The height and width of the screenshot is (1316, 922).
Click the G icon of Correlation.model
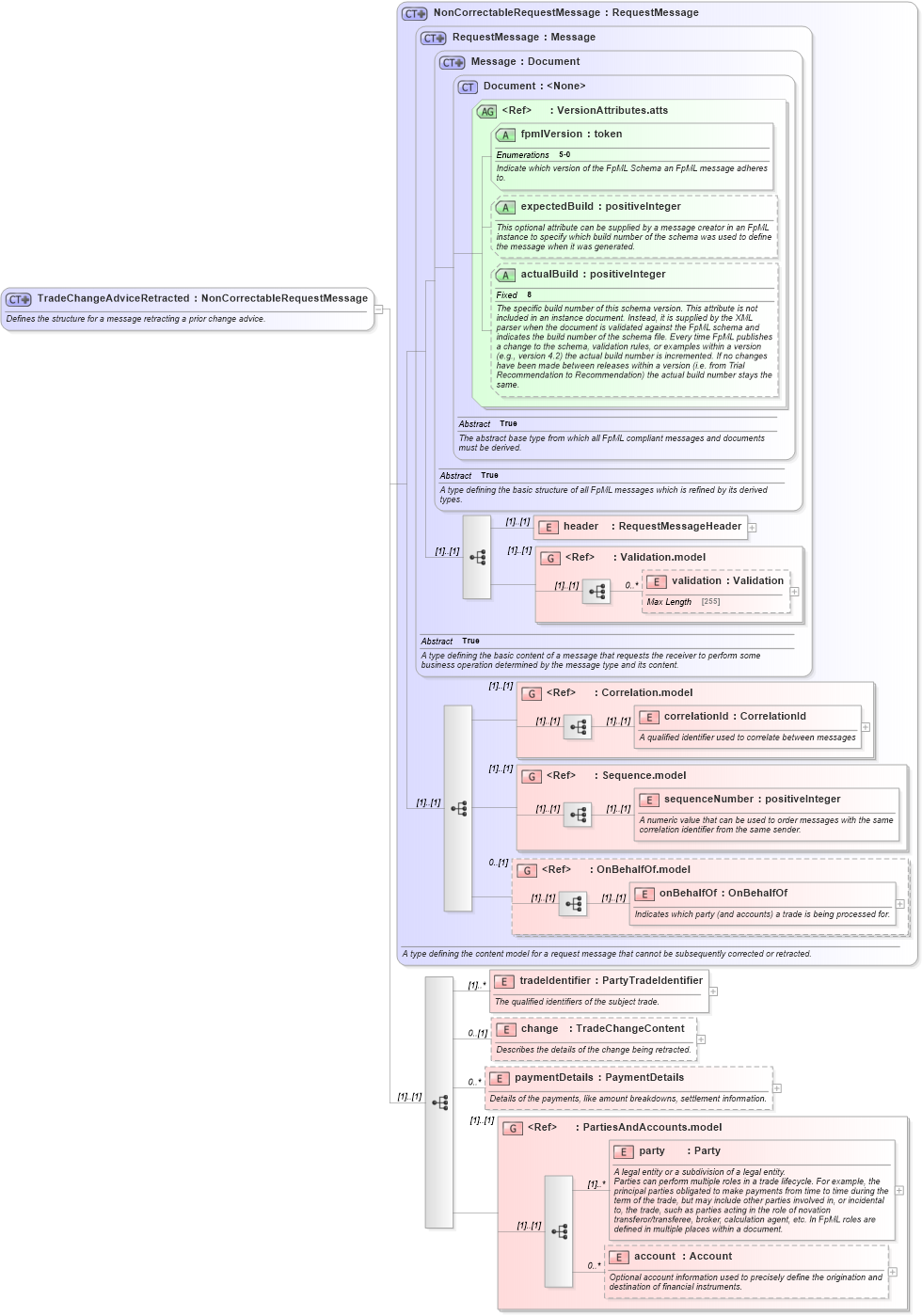point(532,694)
